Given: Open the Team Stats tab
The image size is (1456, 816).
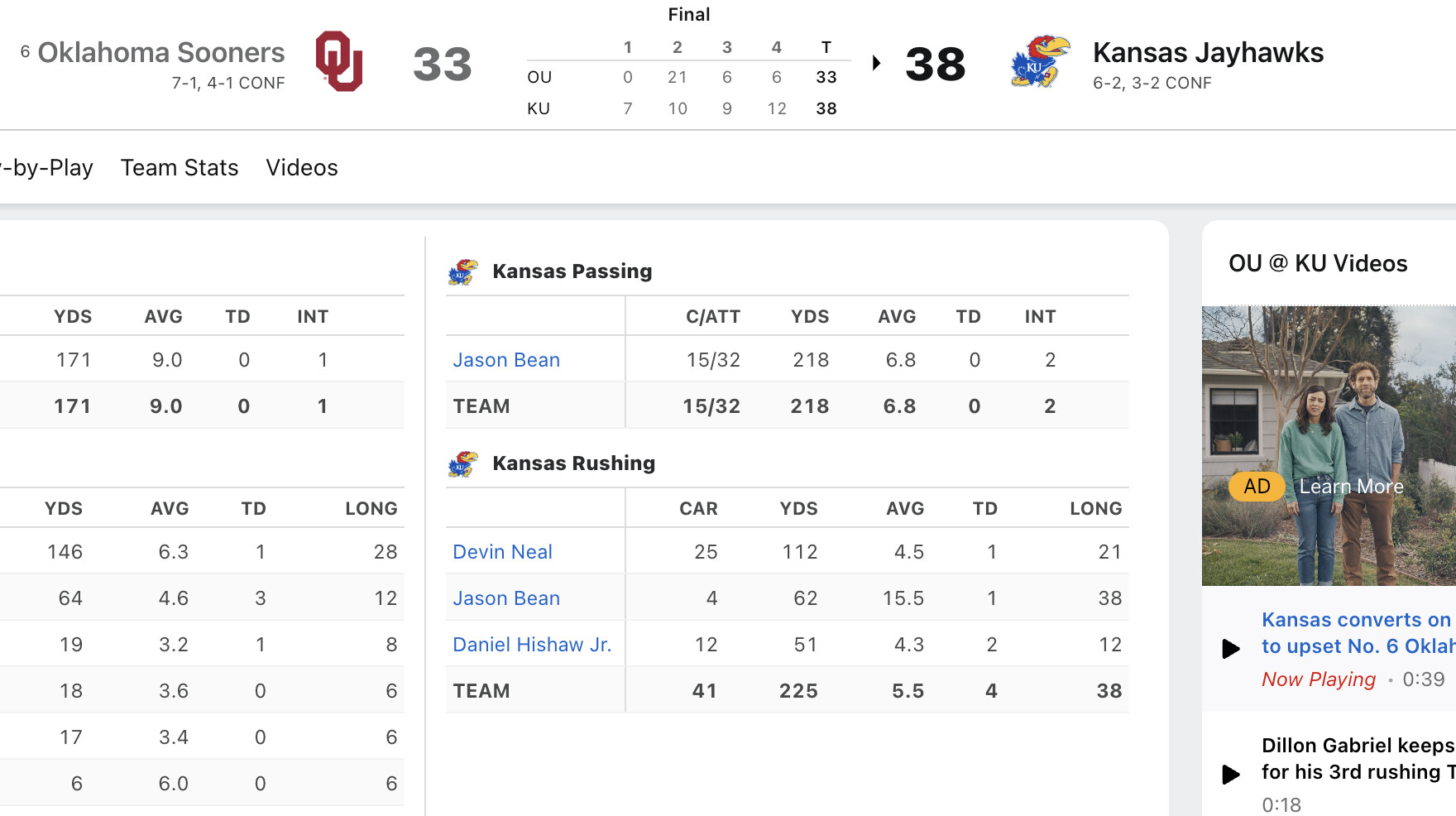Looking at the screenshot, I should pos(180,168).
